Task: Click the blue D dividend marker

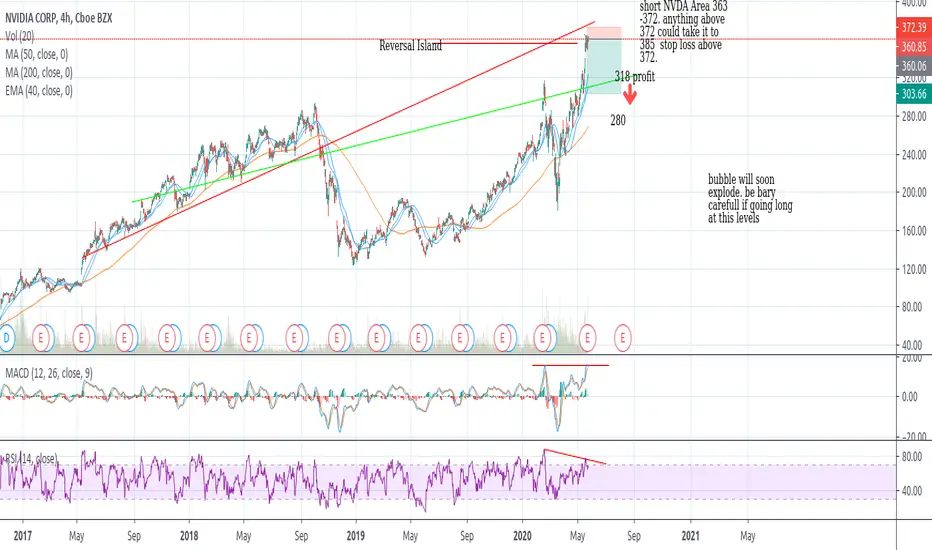Action: point(6,338)
